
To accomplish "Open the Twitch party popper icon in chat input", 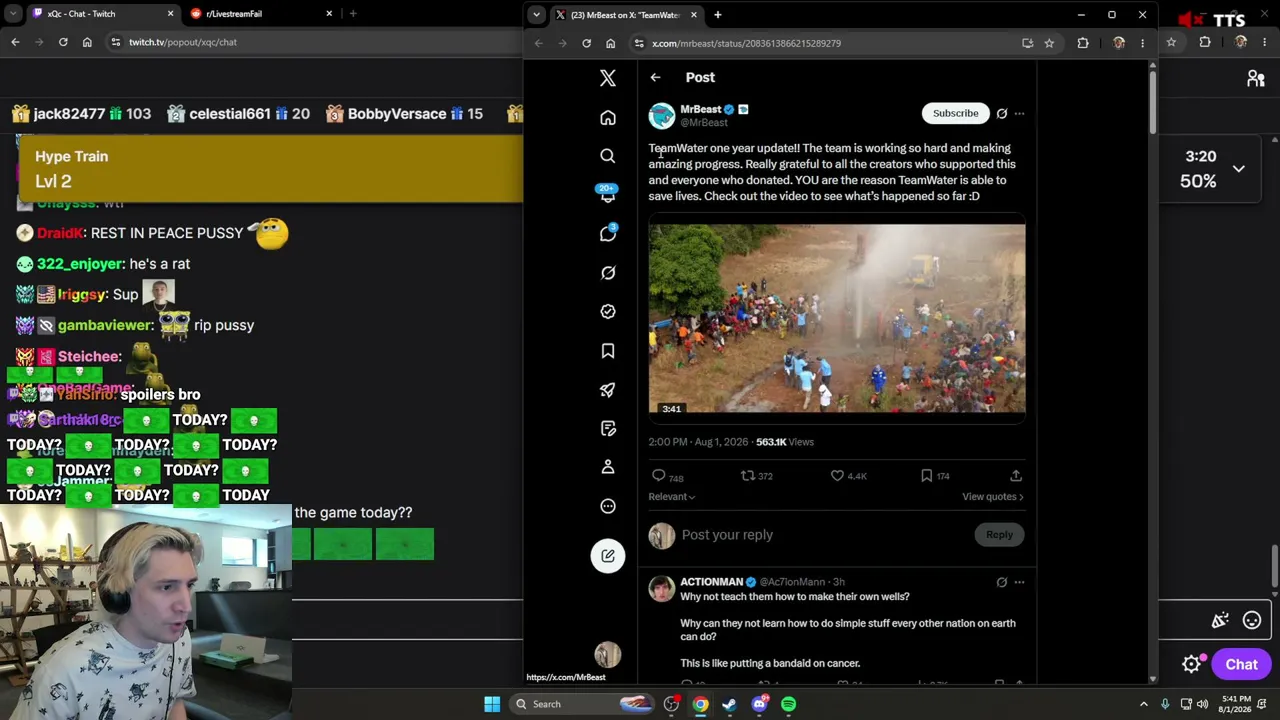I will point(1220,621).
